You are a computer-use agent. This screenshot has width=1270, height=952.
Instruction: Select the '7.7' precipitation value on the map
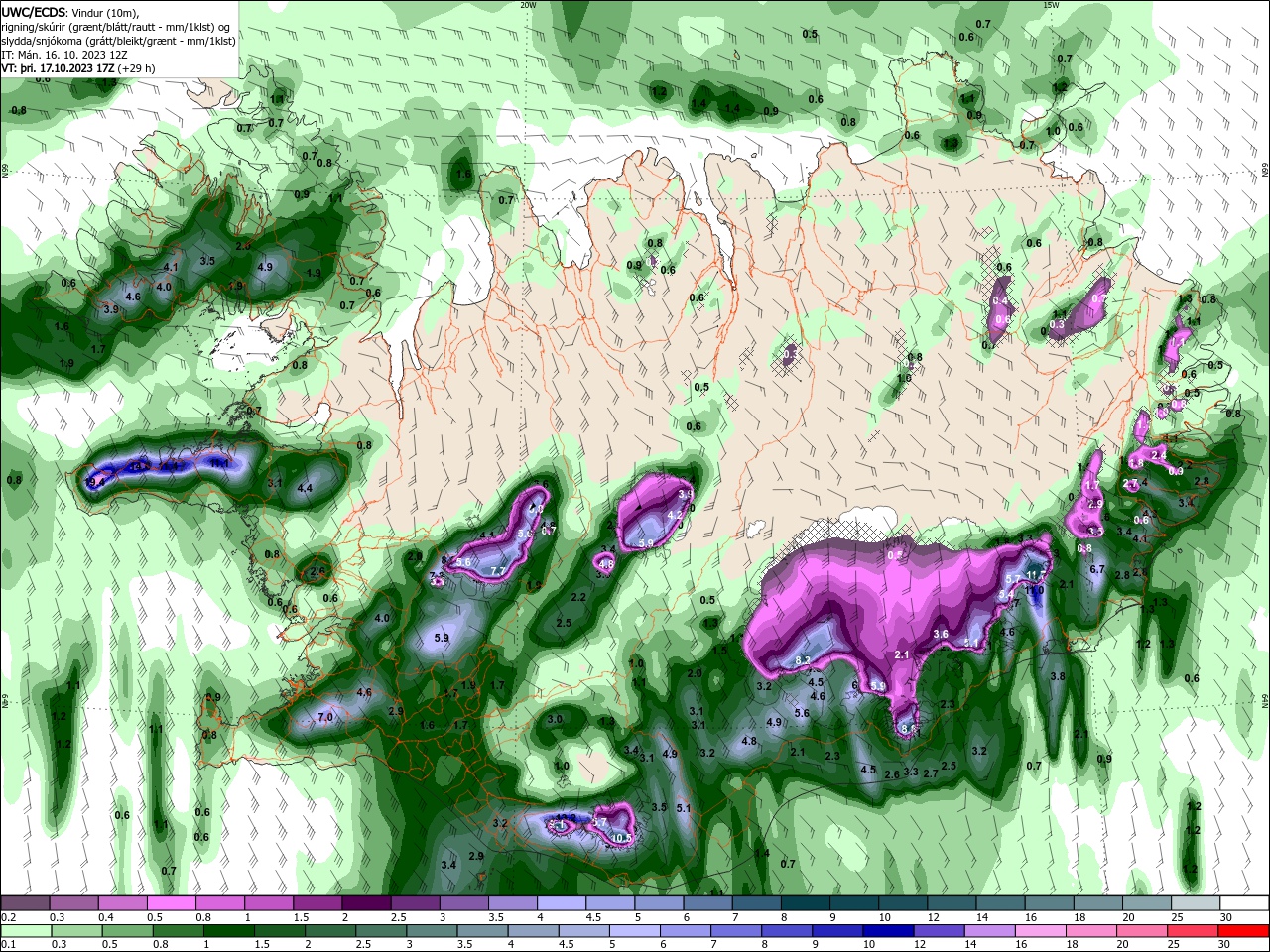click(x=499, y=571)
